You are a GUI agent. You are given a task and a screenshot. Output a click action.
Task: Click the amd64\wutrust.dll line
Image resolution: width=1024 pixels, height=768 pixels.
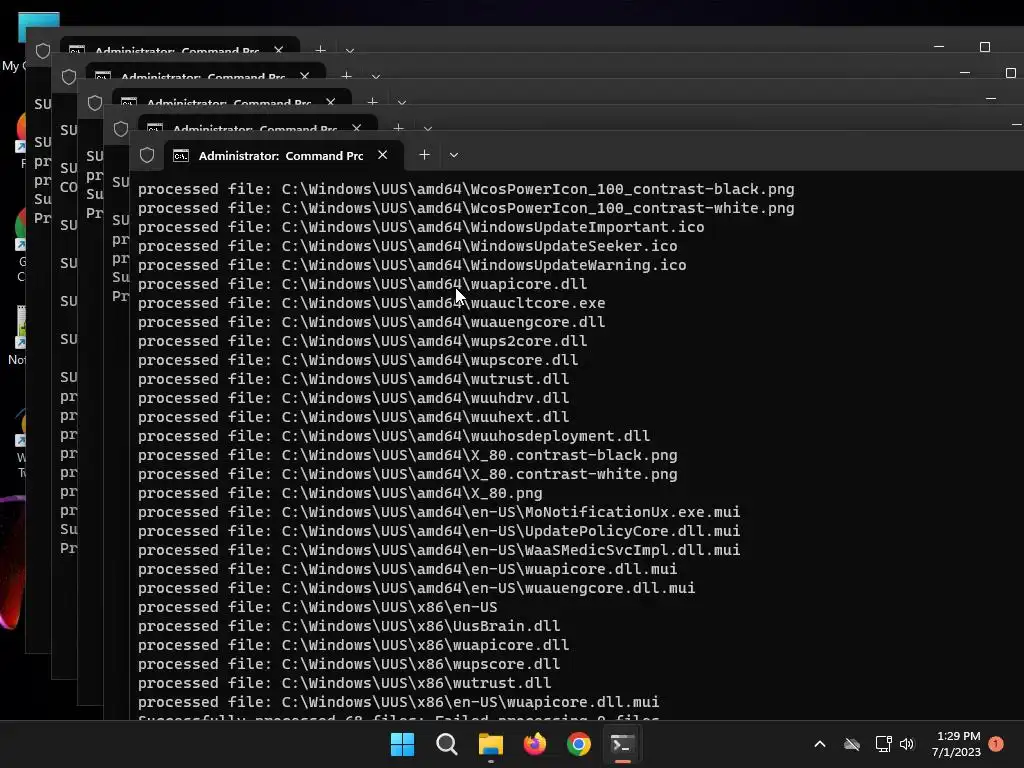(x=353, y=379)
